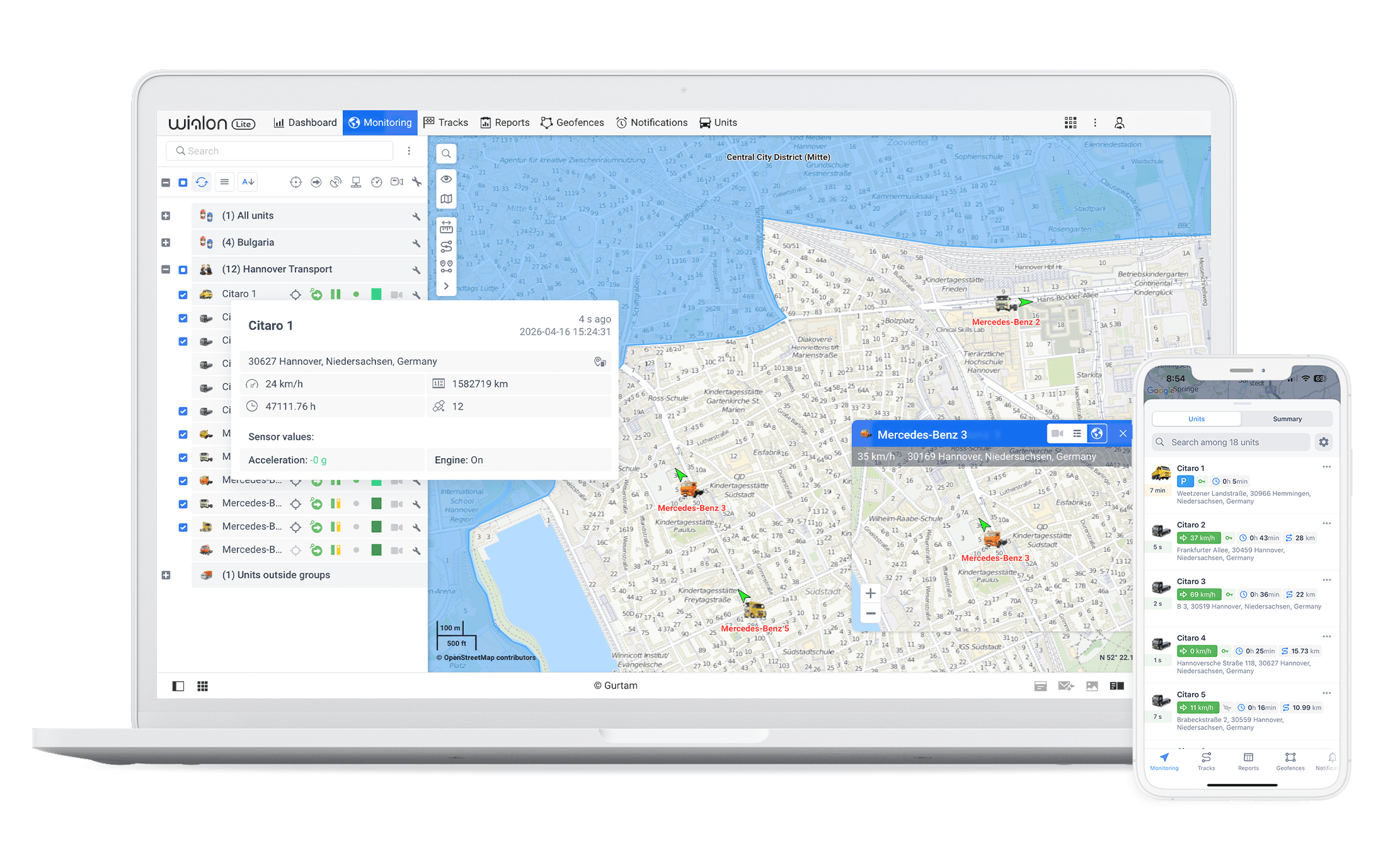Click the envelope notifications icon in bottom bar

tap(1066, 686)
